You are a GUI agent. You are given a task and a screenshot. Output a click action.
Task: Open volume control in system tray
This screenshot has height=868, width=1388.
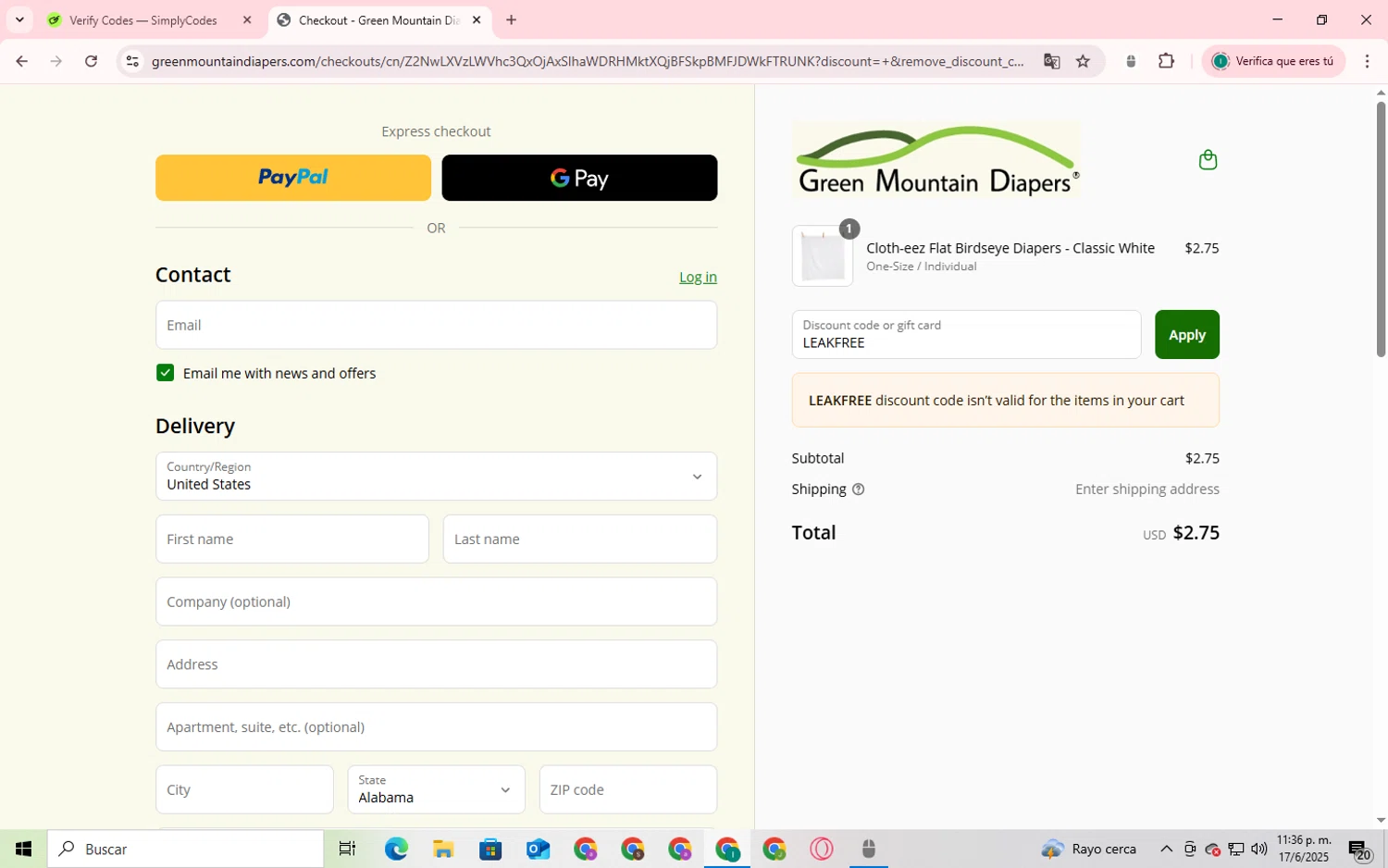coord(1258,849)
